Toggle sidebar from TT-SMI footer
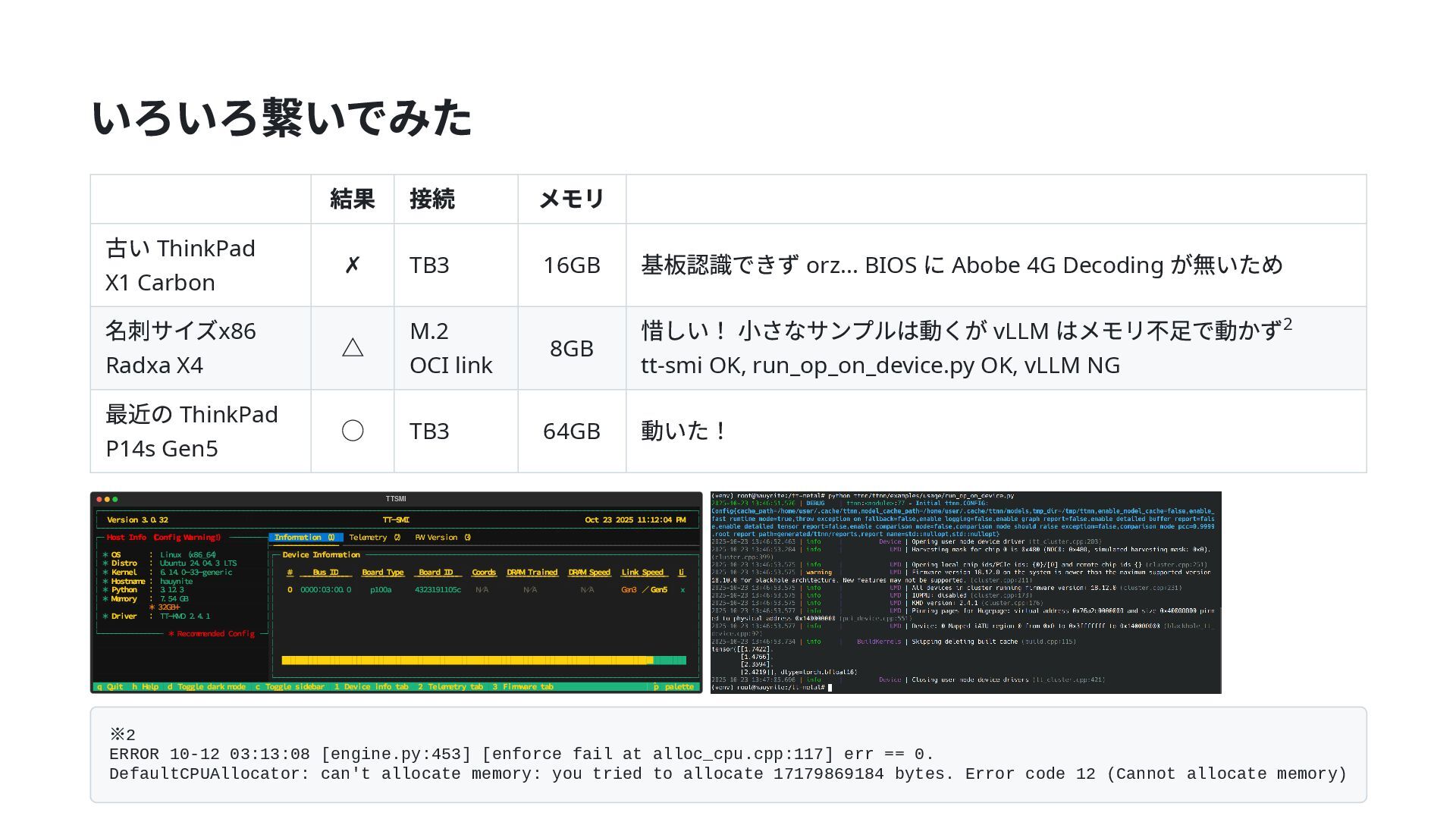1456x819 pixels. coord(290,686)
